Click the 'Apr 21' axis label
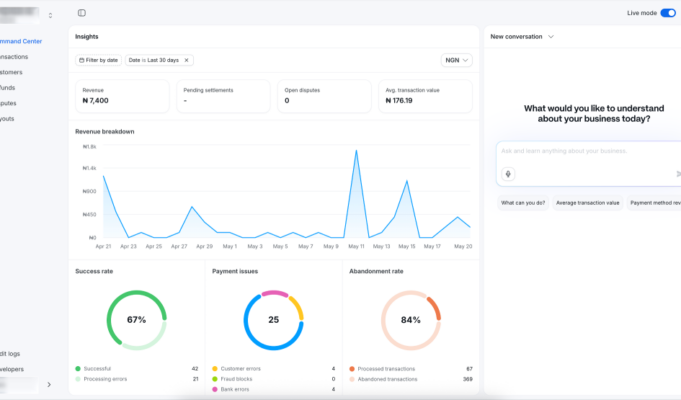Screen dimensions: 681x400 click(x=103, y=246)
